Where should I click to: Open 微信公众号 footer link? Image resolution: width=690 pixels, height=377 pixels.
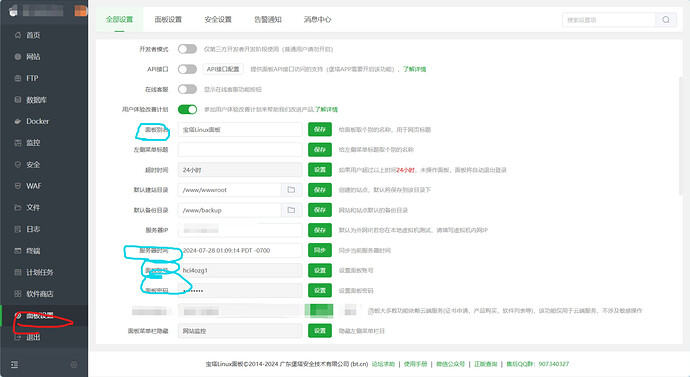tap(451, 364)
